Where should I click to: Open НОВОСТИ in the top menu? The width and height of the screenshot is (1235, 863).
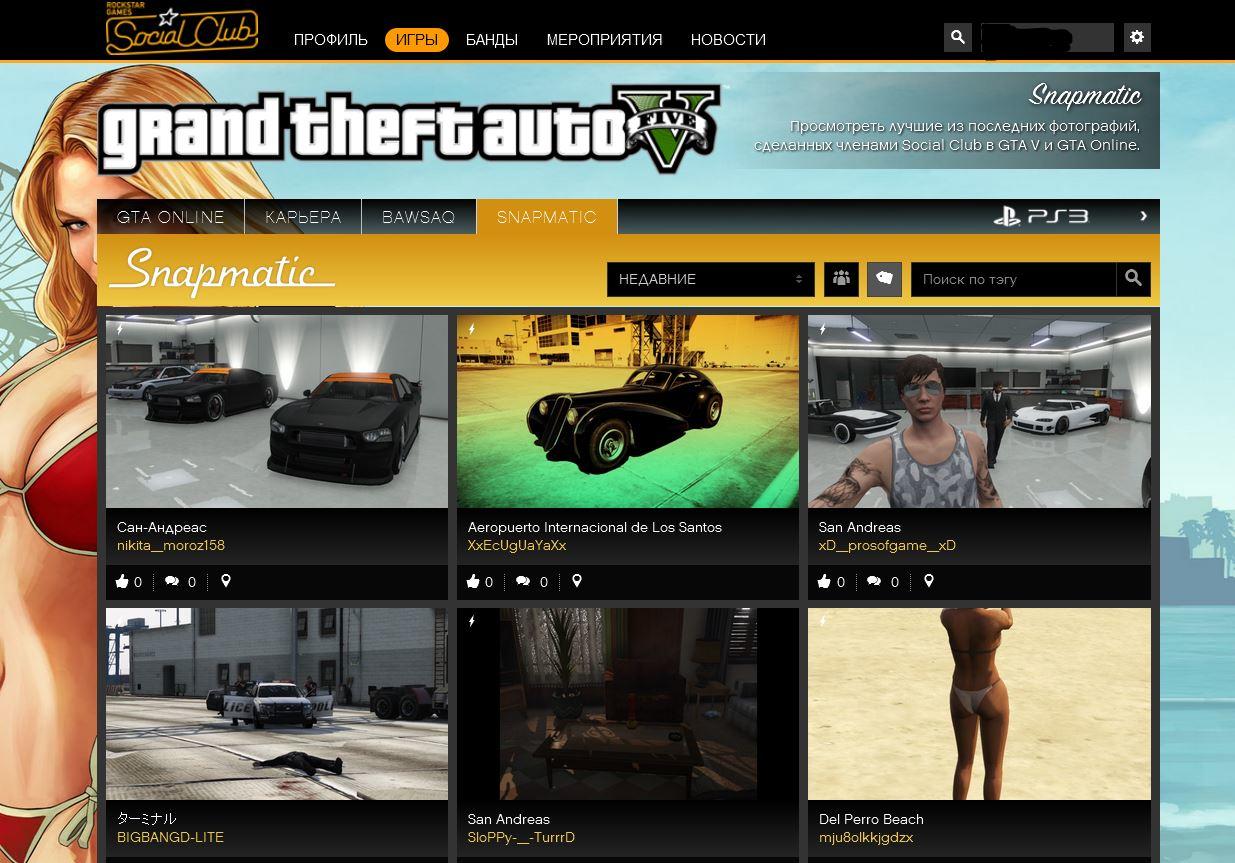pyautogui.click(x=728, y=40)
